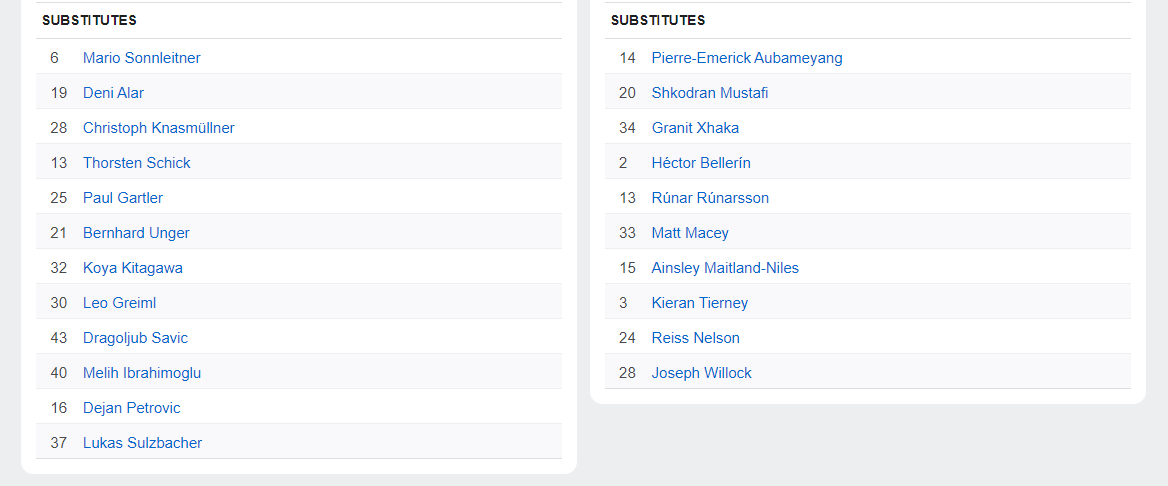Screen dimensions: 1168x486
Task: Open the Leo Greiml link
Action: 119,303
